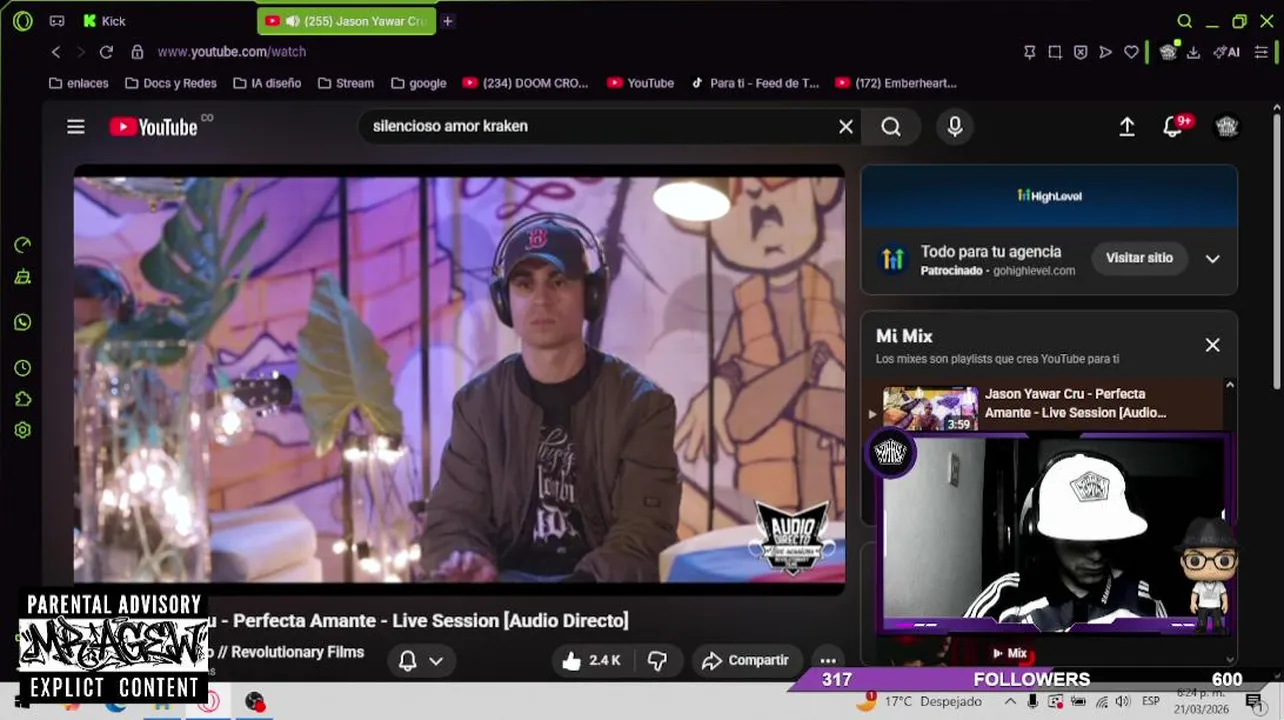
Task: Click the YouTube search magnifier button
Action: coord(891,127)
